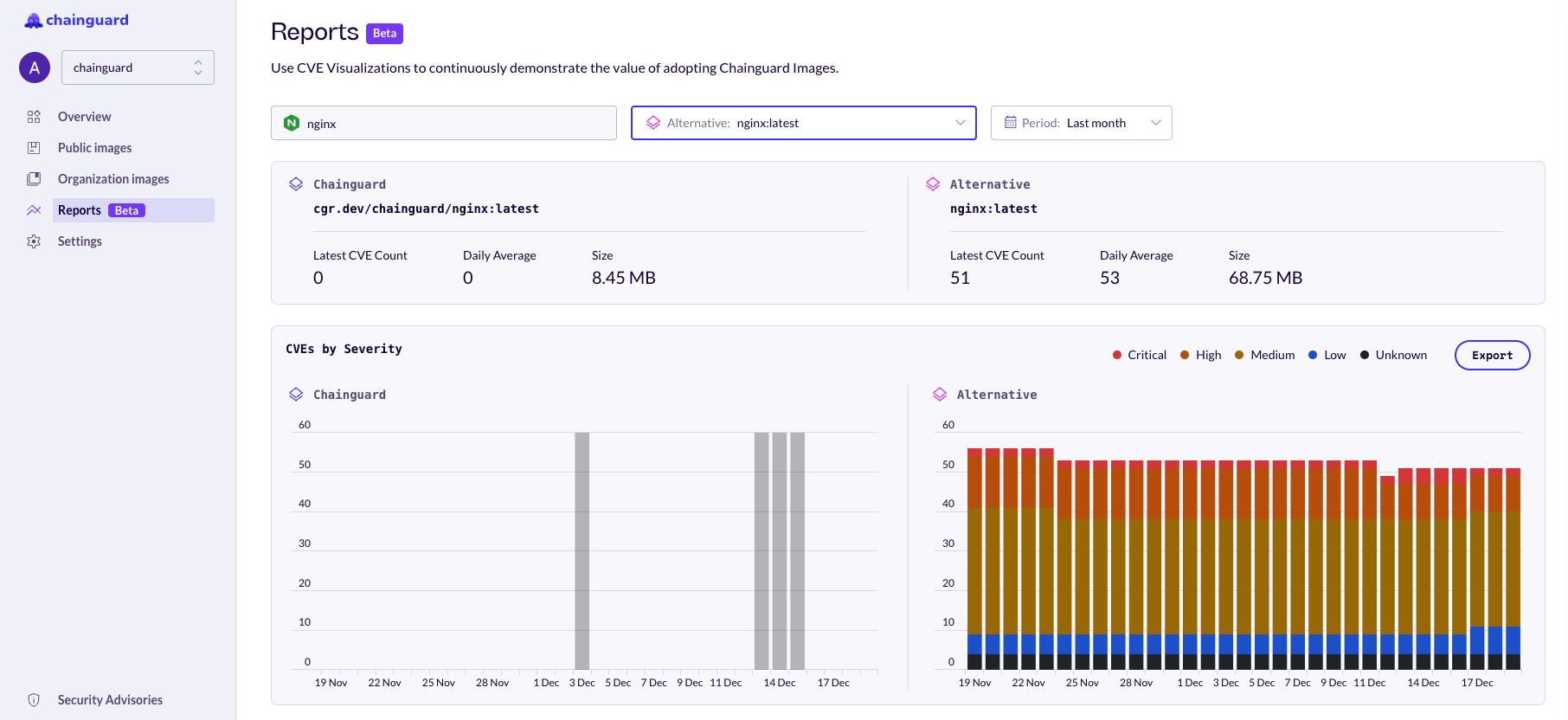Screen dimensions: 1568x720
Task: Click the Public images icon
Action: coord(34,148)
